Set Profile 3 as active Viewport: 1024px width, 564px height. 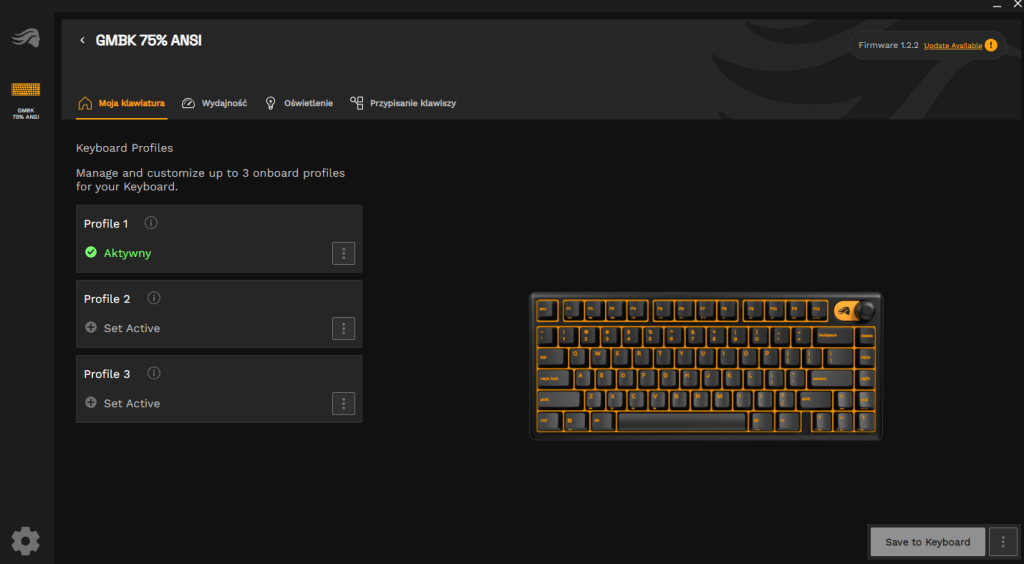tap(123, 403)
